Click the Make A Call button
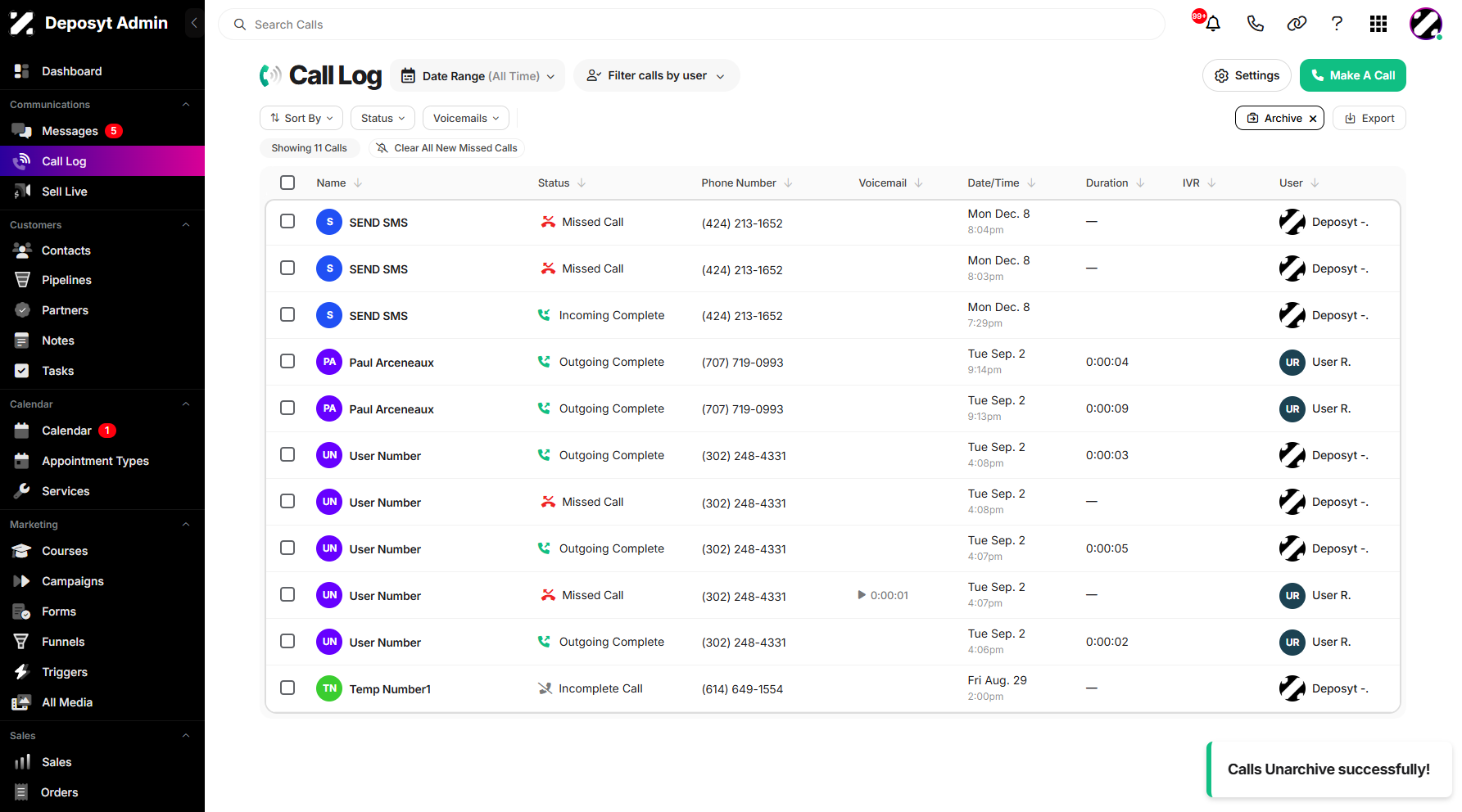This screenshot has width=1462, height=812. coord(1353,75)
